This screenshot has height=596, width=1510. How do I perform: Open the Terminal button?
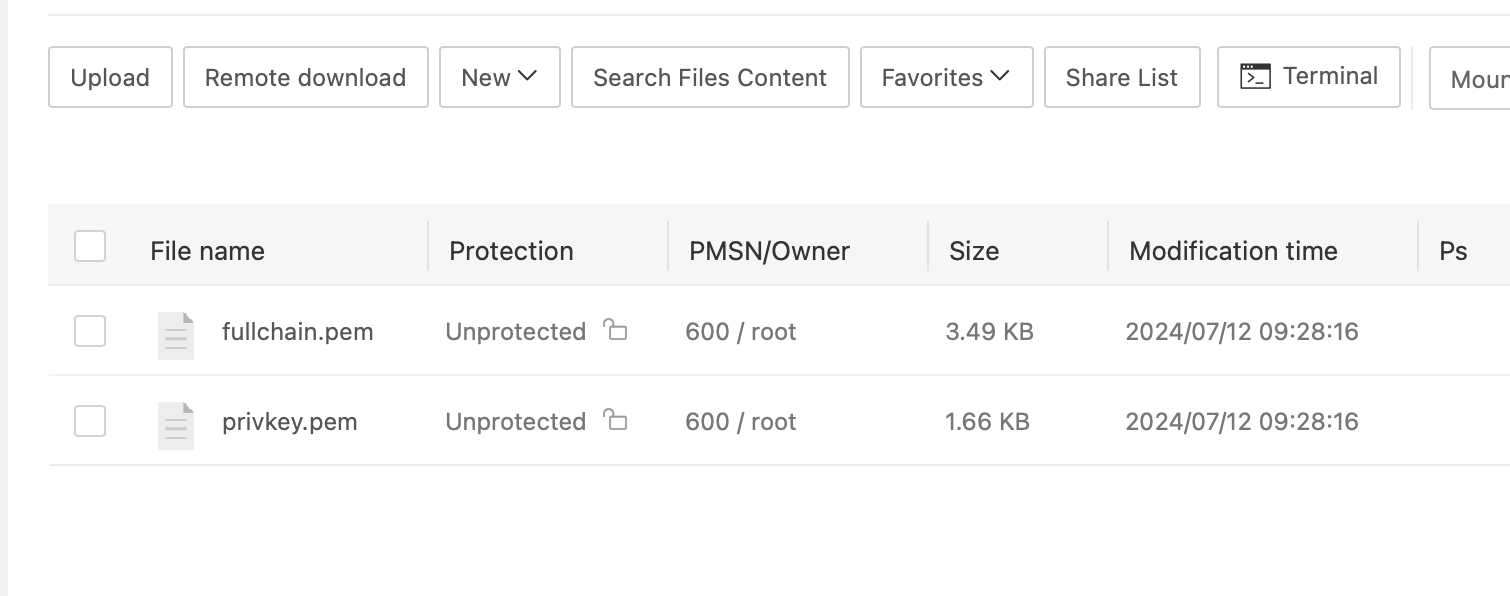coord(1308,77)
